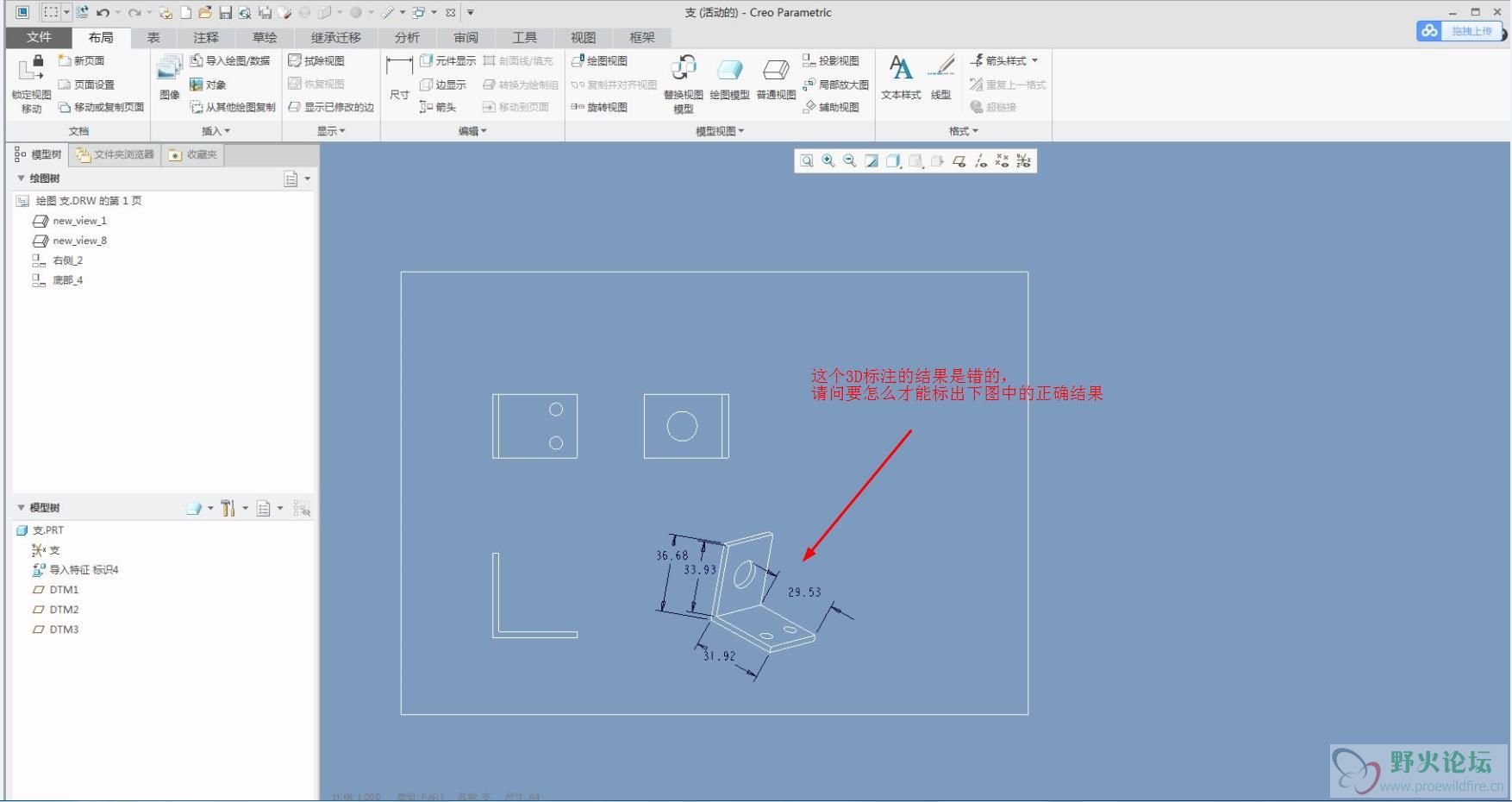
Task: Expand the 显示 group dropdown
Action: tap(331, 131)
